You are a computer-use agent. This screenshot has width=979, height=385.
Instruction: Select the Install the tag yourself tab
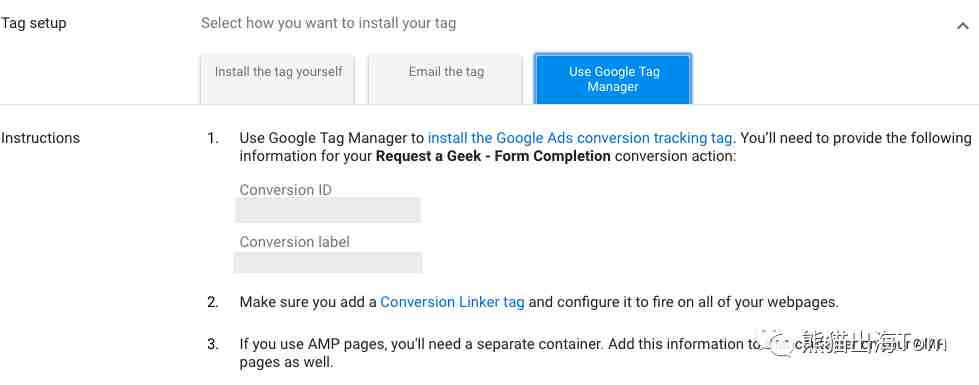[x=278, y=79]
